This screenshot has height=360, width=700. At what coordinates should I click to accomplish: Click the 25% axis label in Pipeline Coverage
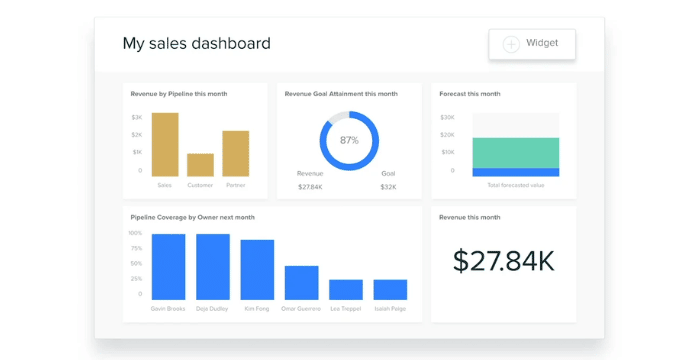coord(136,279)
